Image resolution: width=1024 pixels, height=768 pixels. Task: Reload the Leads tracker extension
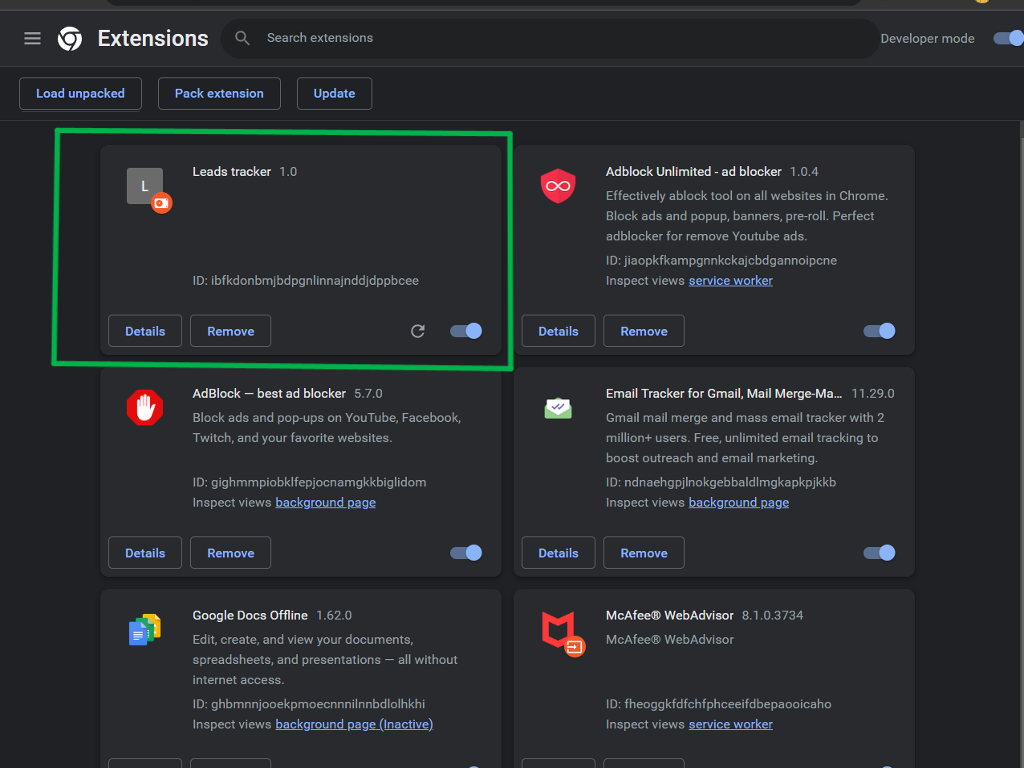coord(418,331)
